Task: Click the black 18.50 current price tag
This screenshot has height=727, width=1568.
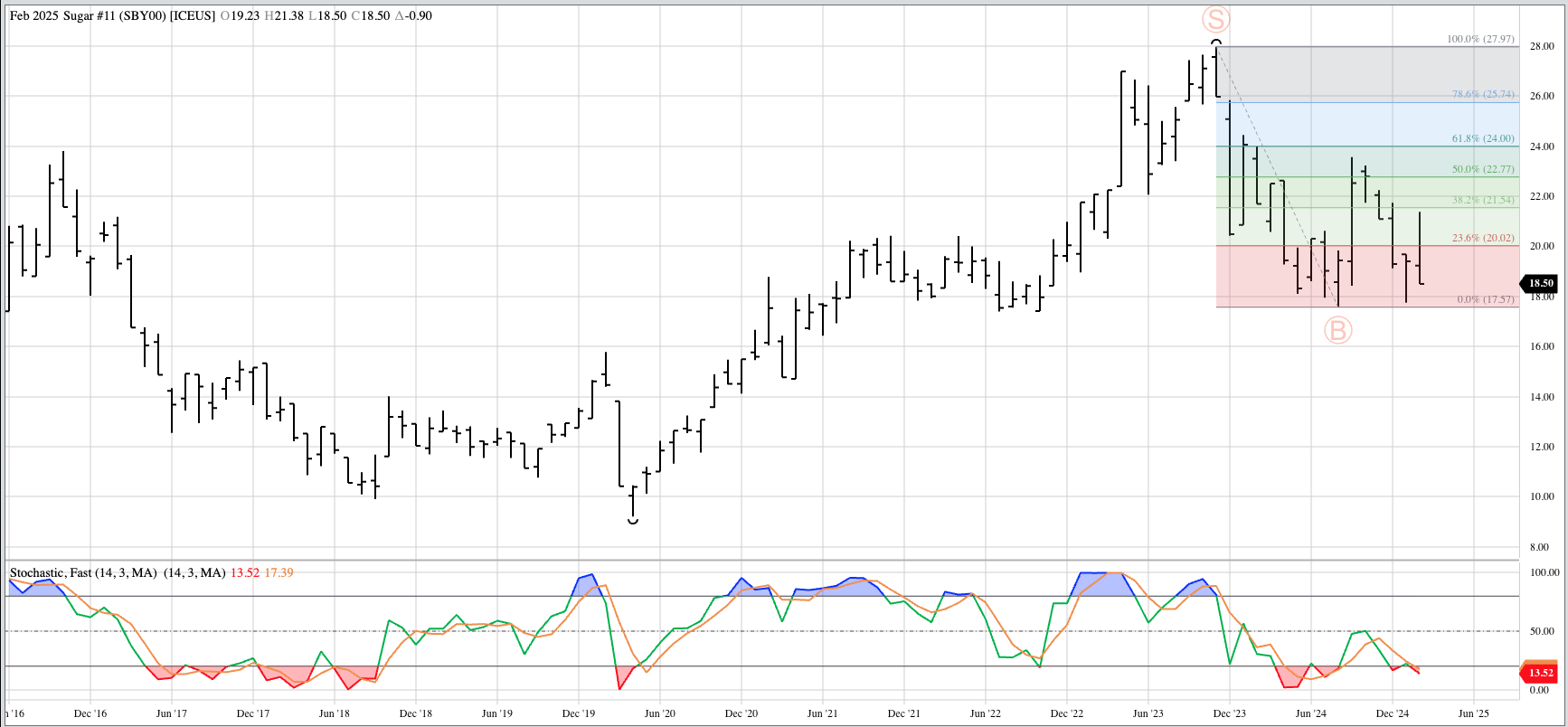Action: pyautogui.click(x=1540, y=283)
